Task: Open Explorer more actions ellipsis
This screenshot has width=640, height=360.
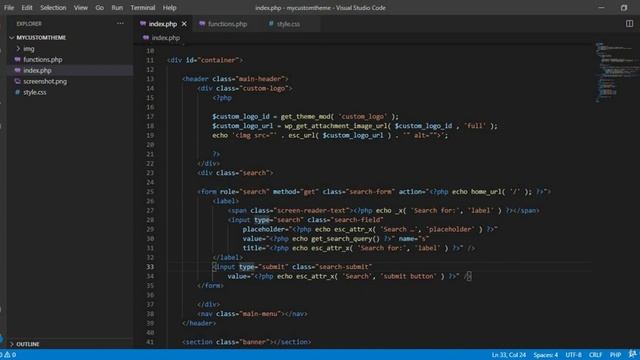Action: [x=120, y=24]
